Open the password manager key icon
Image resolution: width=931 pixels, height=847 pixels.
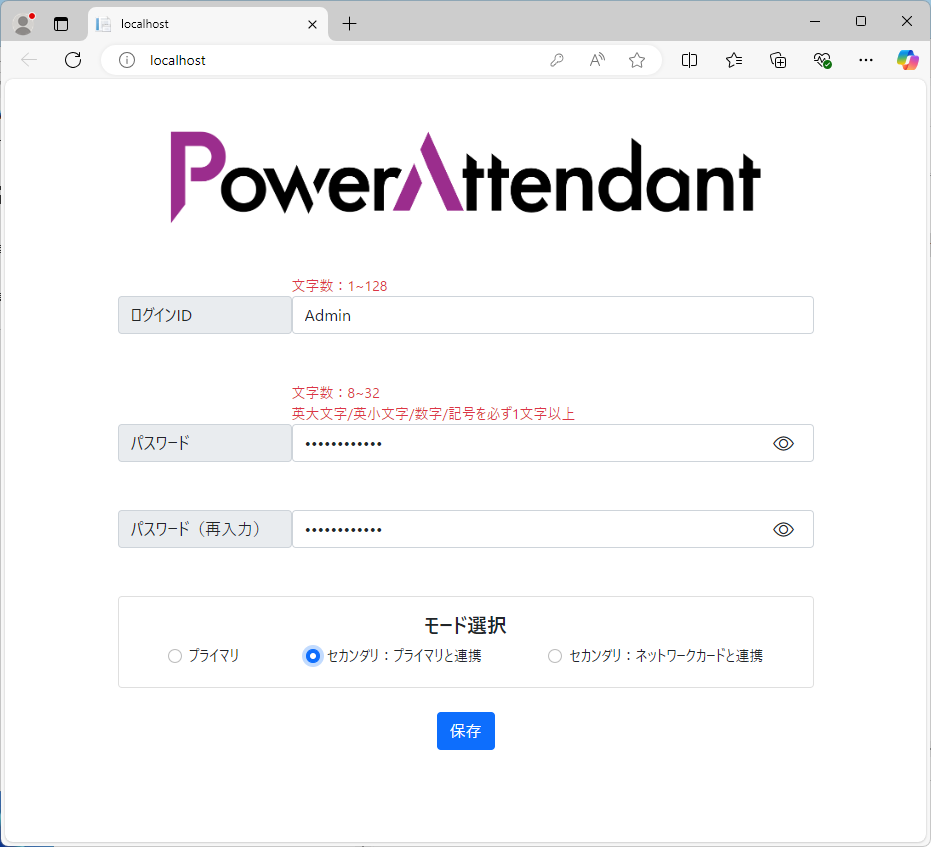[x=557, y=60]
